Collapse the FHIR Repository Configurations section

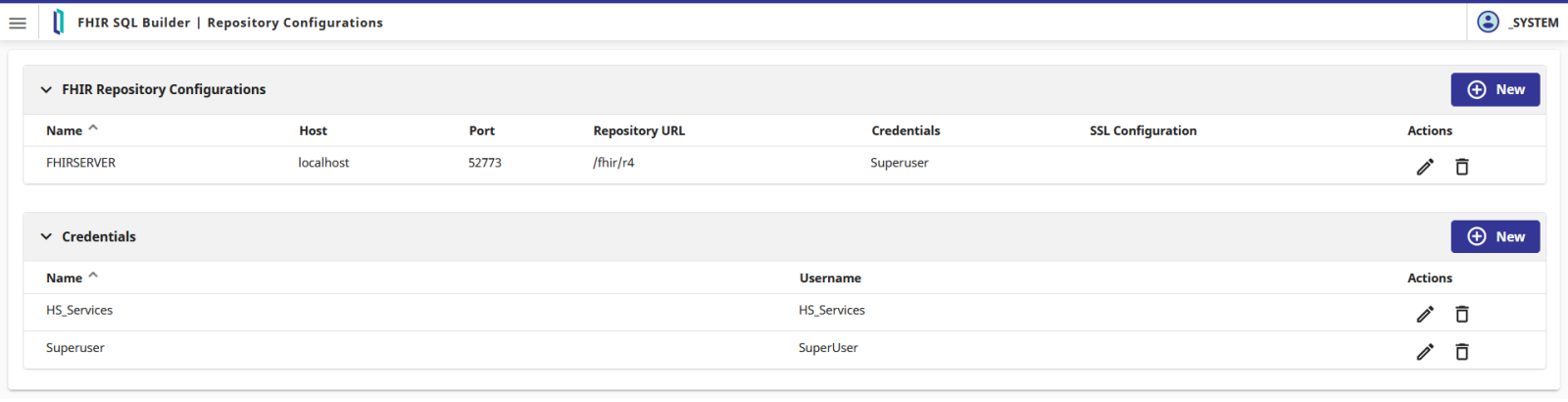point(46,89)
